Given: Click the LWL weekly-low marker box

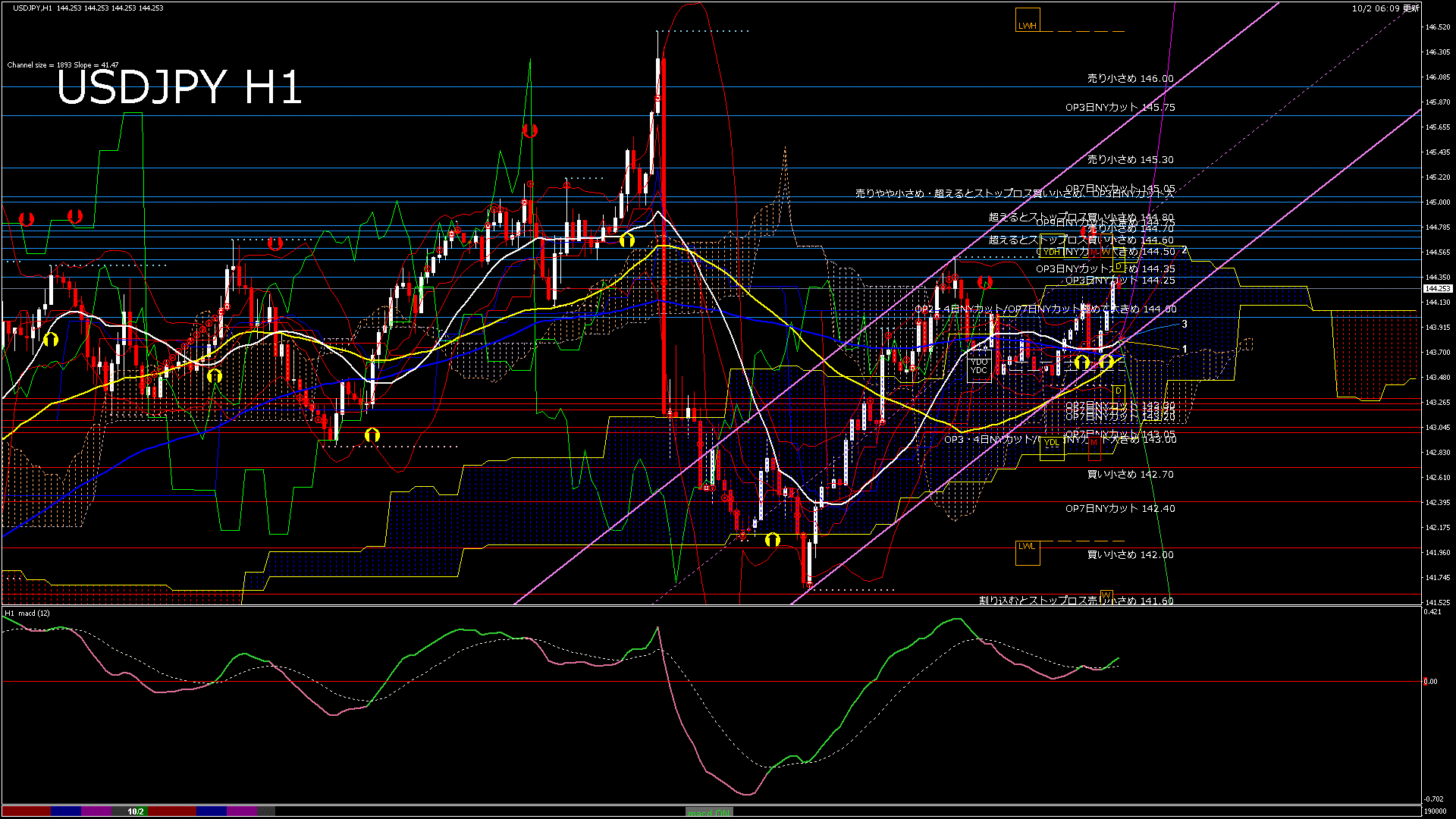Looking at the screenshot, I should [x=1028, y=553].
